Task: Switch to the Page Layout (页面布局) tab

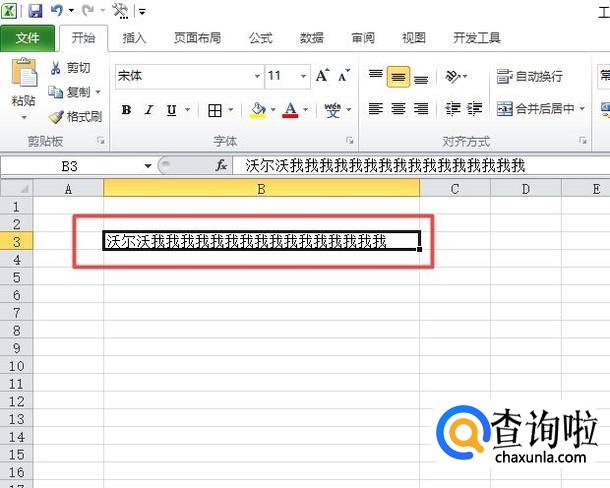Action: click(x=197, y=38)
